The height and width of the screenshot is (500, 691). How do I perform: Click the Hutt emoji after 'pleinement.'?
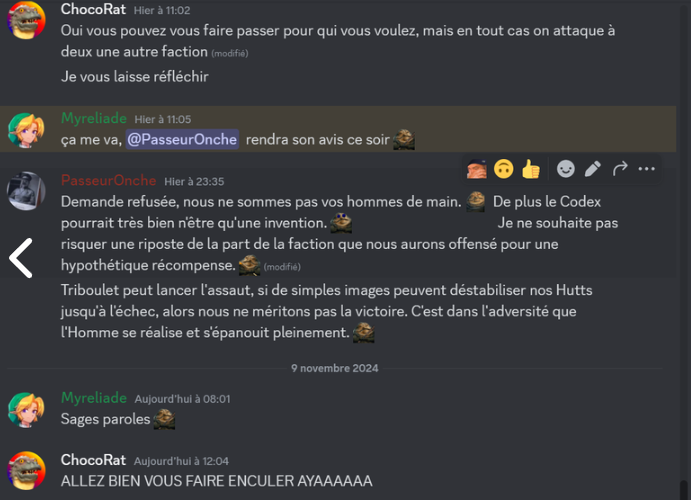[364, 333]
